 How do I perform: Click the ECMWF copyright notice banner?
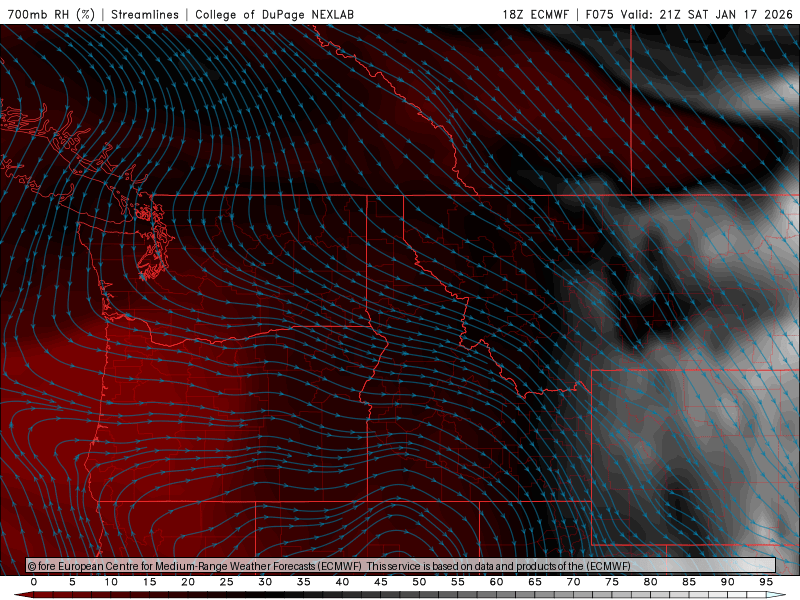tap(401, 565)
